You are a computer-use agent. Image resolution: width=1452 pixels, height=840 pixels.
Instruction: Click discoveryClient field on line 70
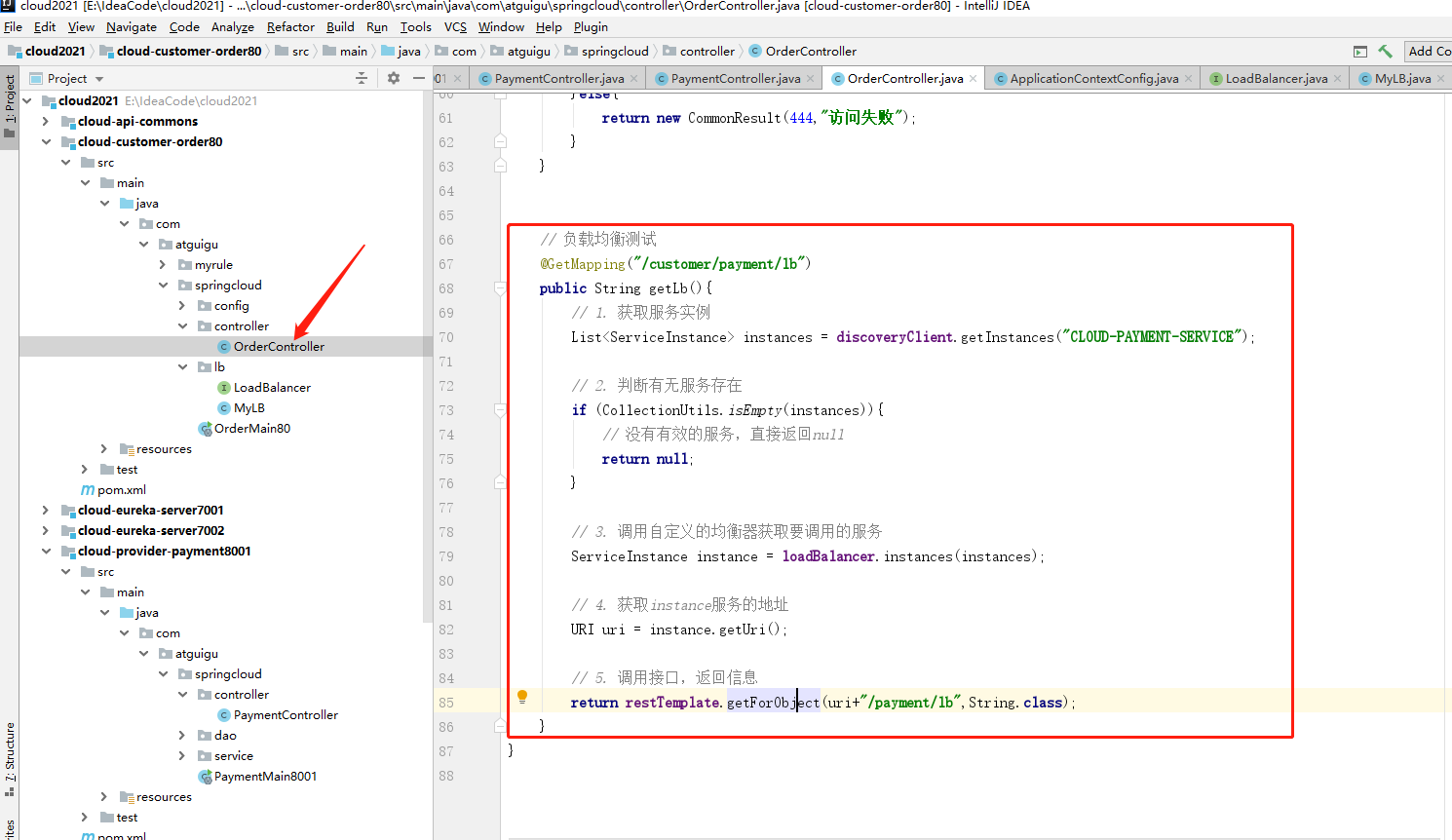click(895, 337)
